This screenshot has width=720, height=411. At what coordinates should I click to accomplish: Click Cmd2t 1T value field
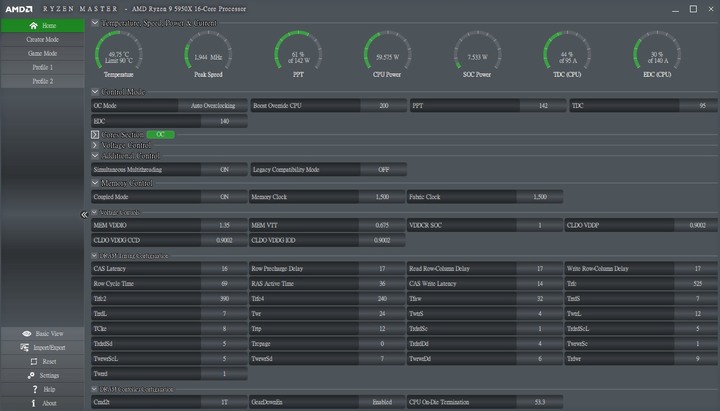tap(224, 402)
